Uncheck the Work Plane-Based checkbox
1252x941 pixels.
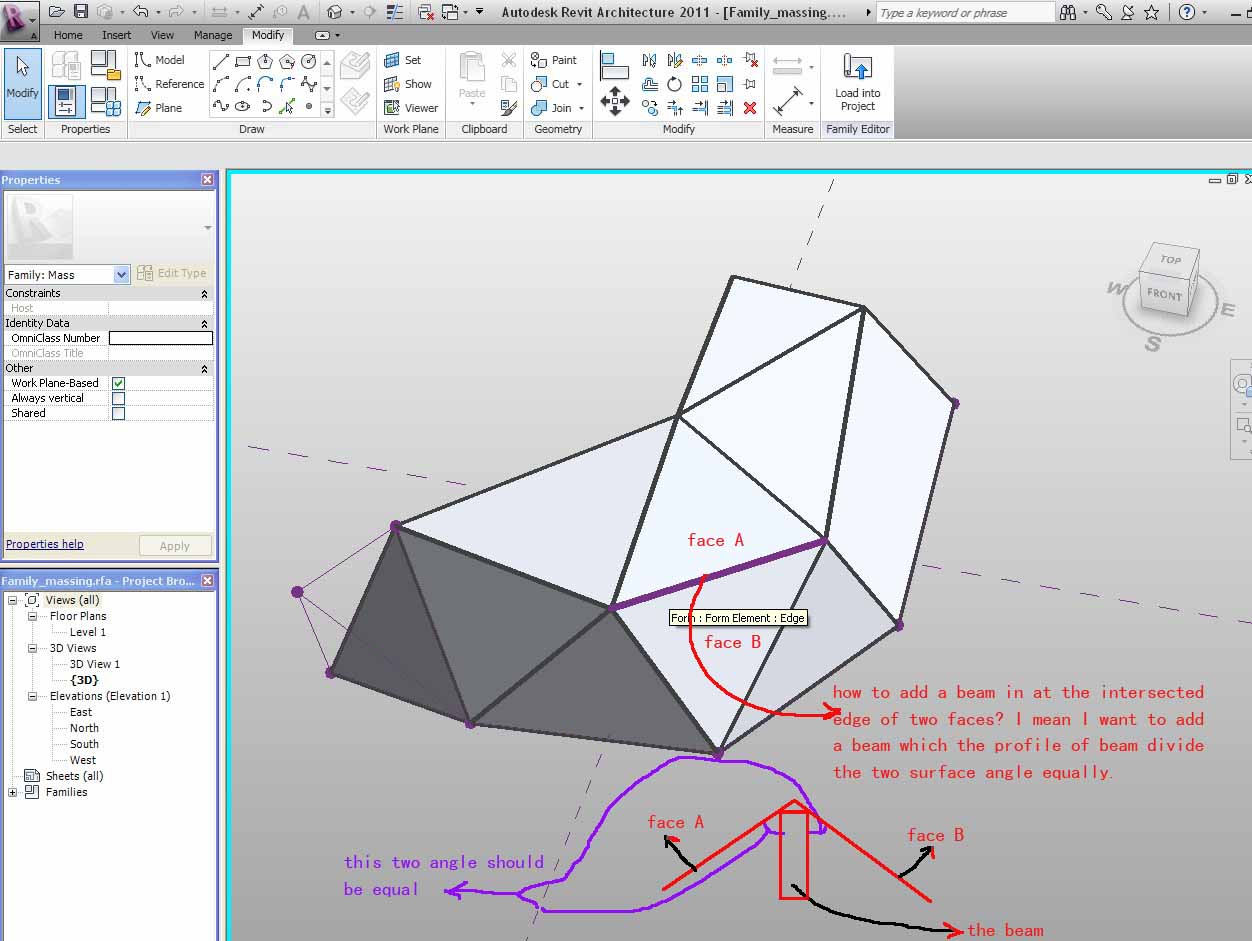click(x=118, y=383)
